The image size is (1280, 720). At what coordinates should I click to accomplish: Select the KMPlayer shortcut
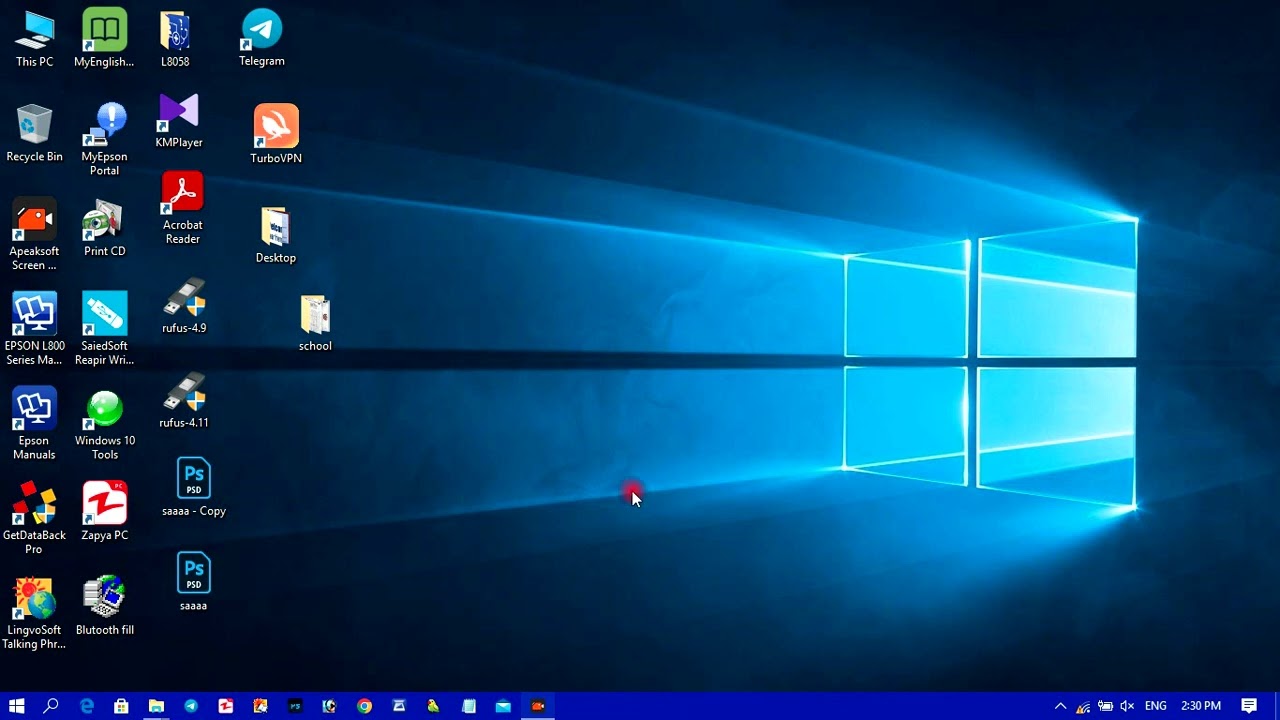pyautogui.click(x=179, y=121)
